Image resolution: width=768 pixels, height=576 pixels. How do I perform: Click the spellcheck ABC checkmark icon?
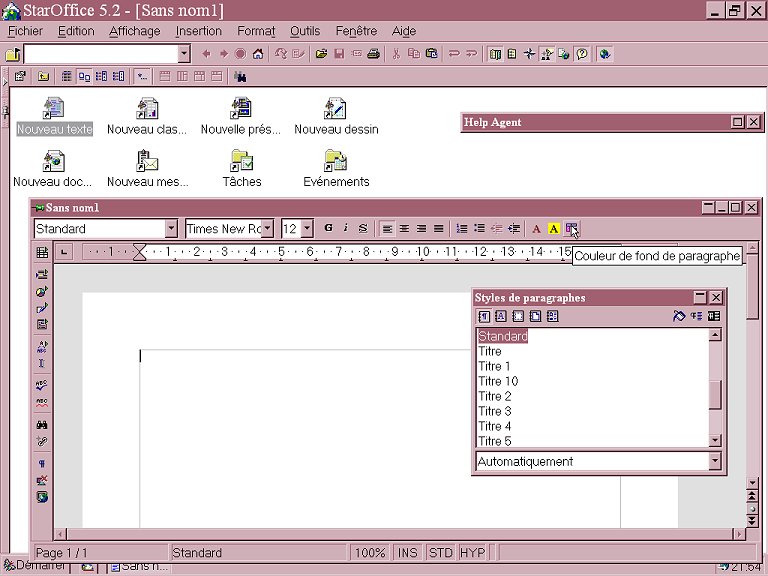pos(42,384)
